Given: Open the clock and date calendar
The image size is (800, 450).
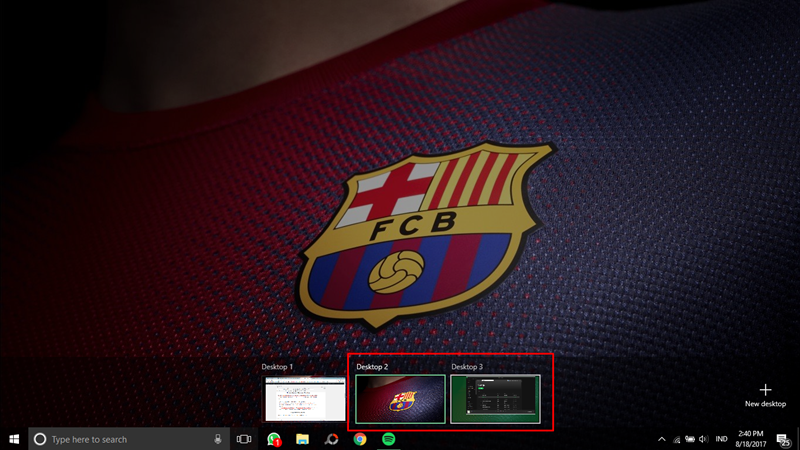Looking at the screenshot, I should pos(751,439).
